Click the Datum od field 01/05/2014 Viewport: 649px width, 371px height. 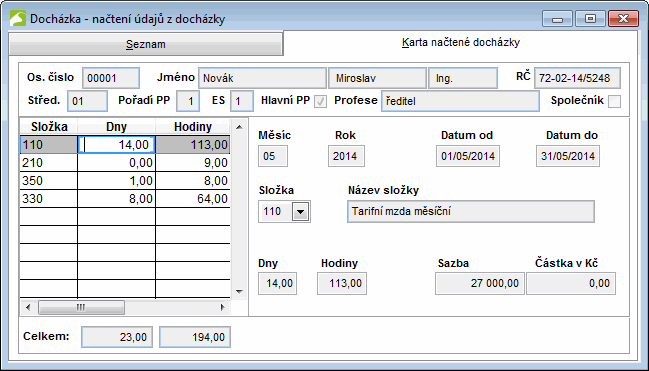point(468,156)
